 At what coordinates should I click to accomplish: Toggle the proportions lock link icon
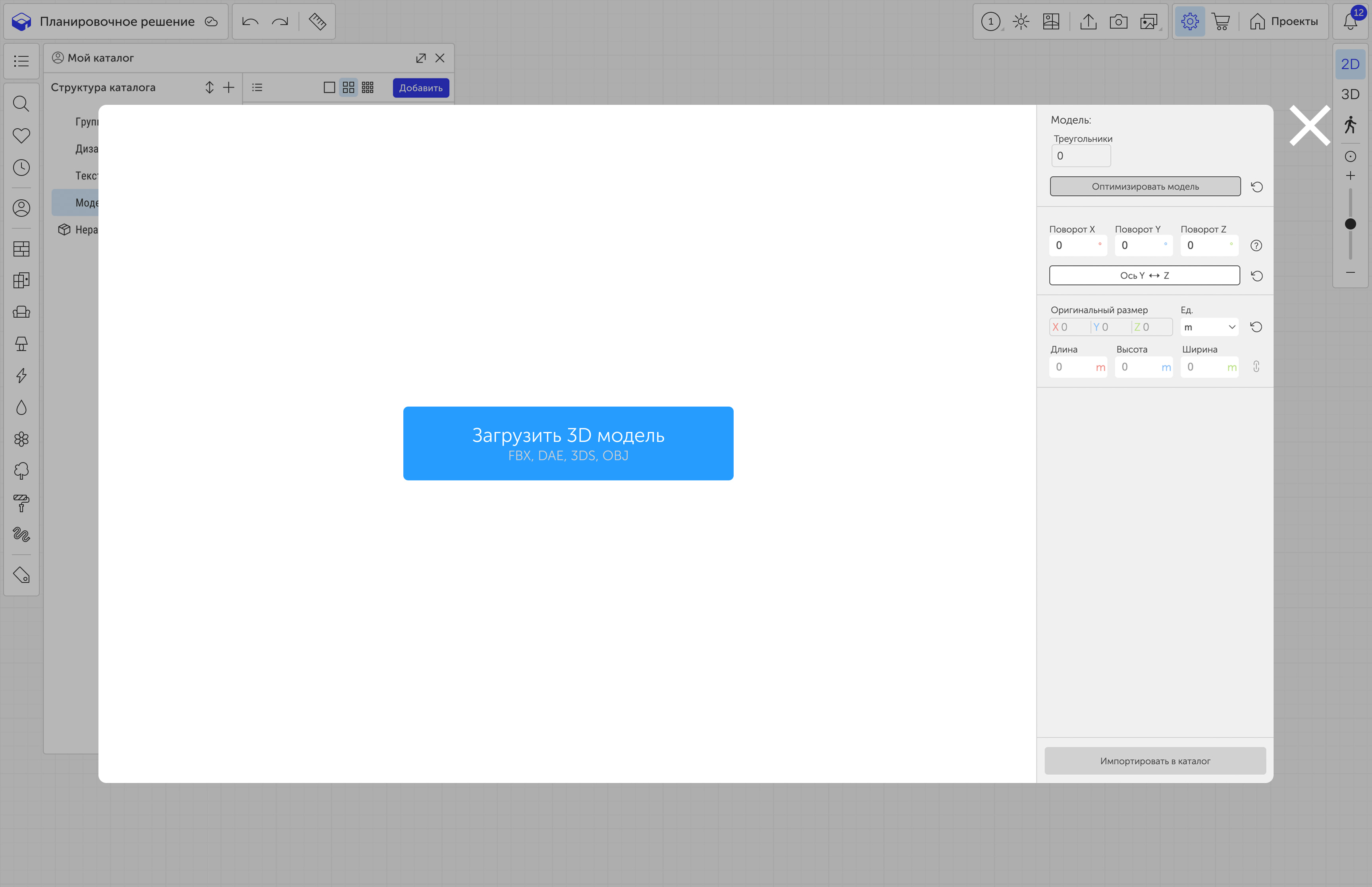[x=1256, y=367]
